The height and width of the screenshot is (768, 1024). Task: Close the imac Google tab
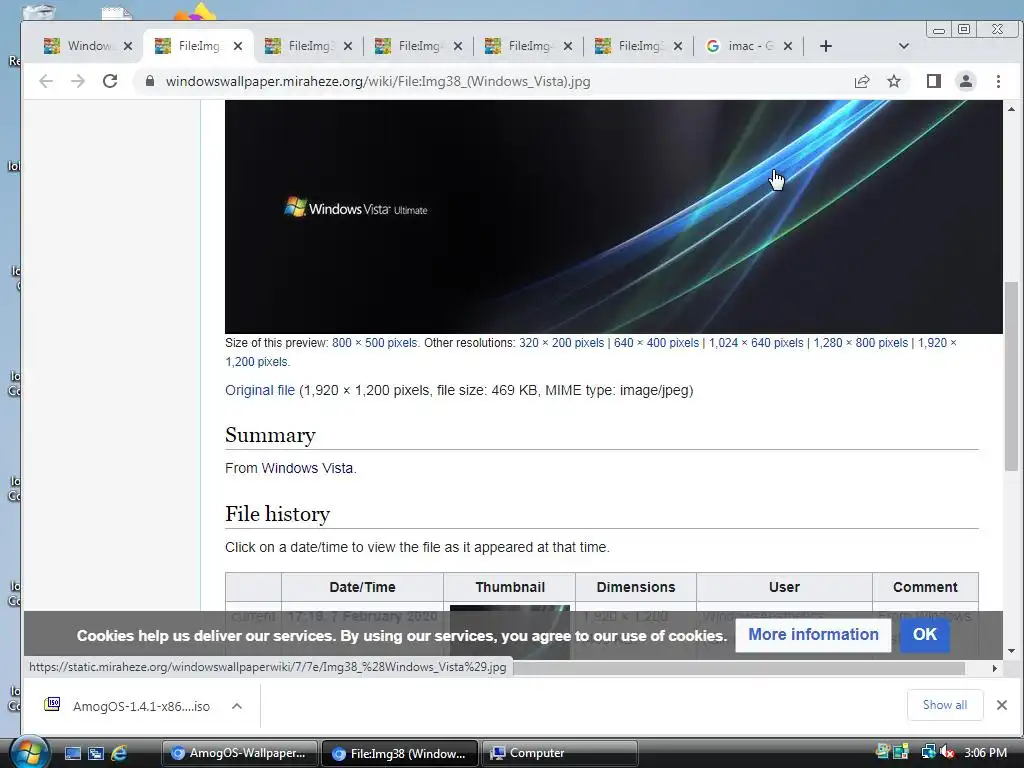788,46
